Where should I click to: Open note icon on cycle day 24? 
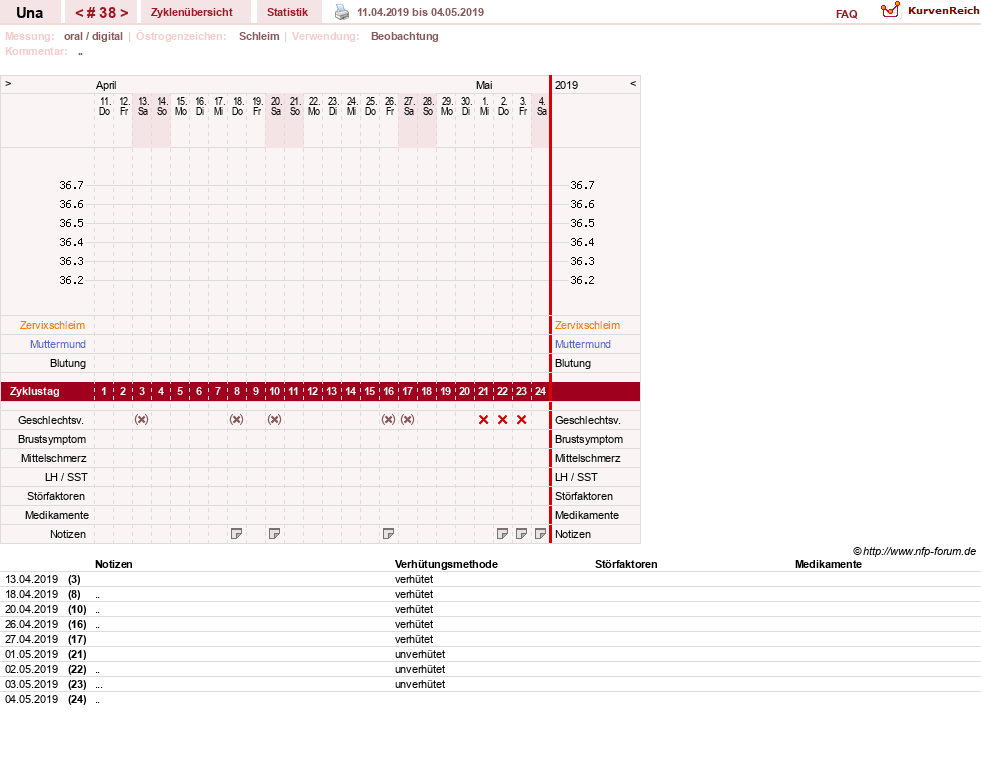coord(541,533)
